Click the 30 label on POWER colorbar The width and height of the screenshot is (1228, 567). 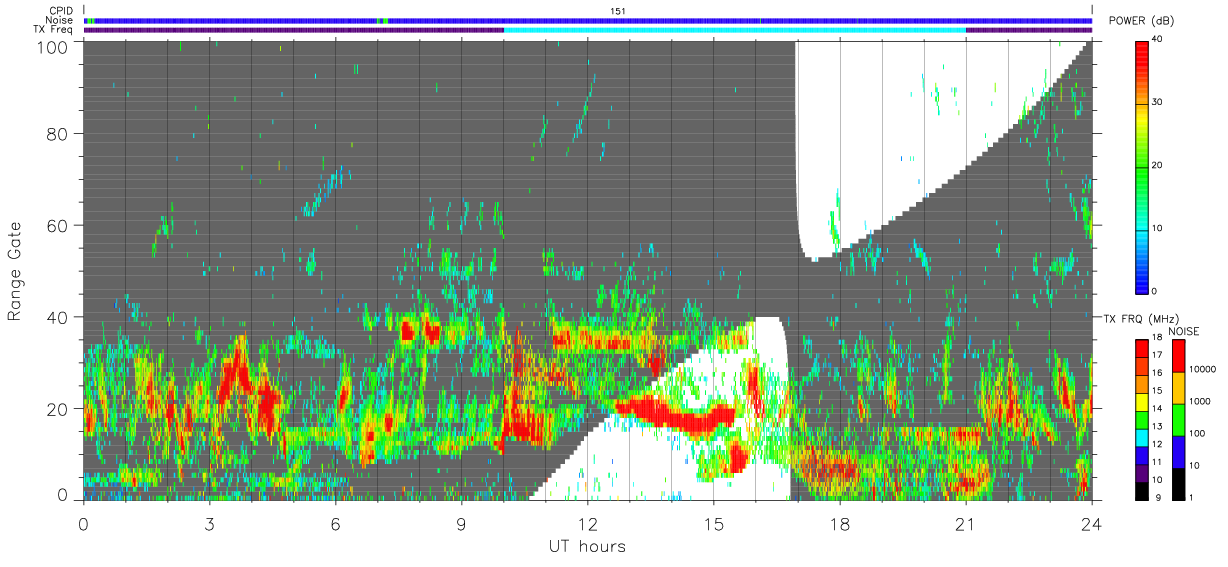pyautogui.click(x=1159, y=102)
